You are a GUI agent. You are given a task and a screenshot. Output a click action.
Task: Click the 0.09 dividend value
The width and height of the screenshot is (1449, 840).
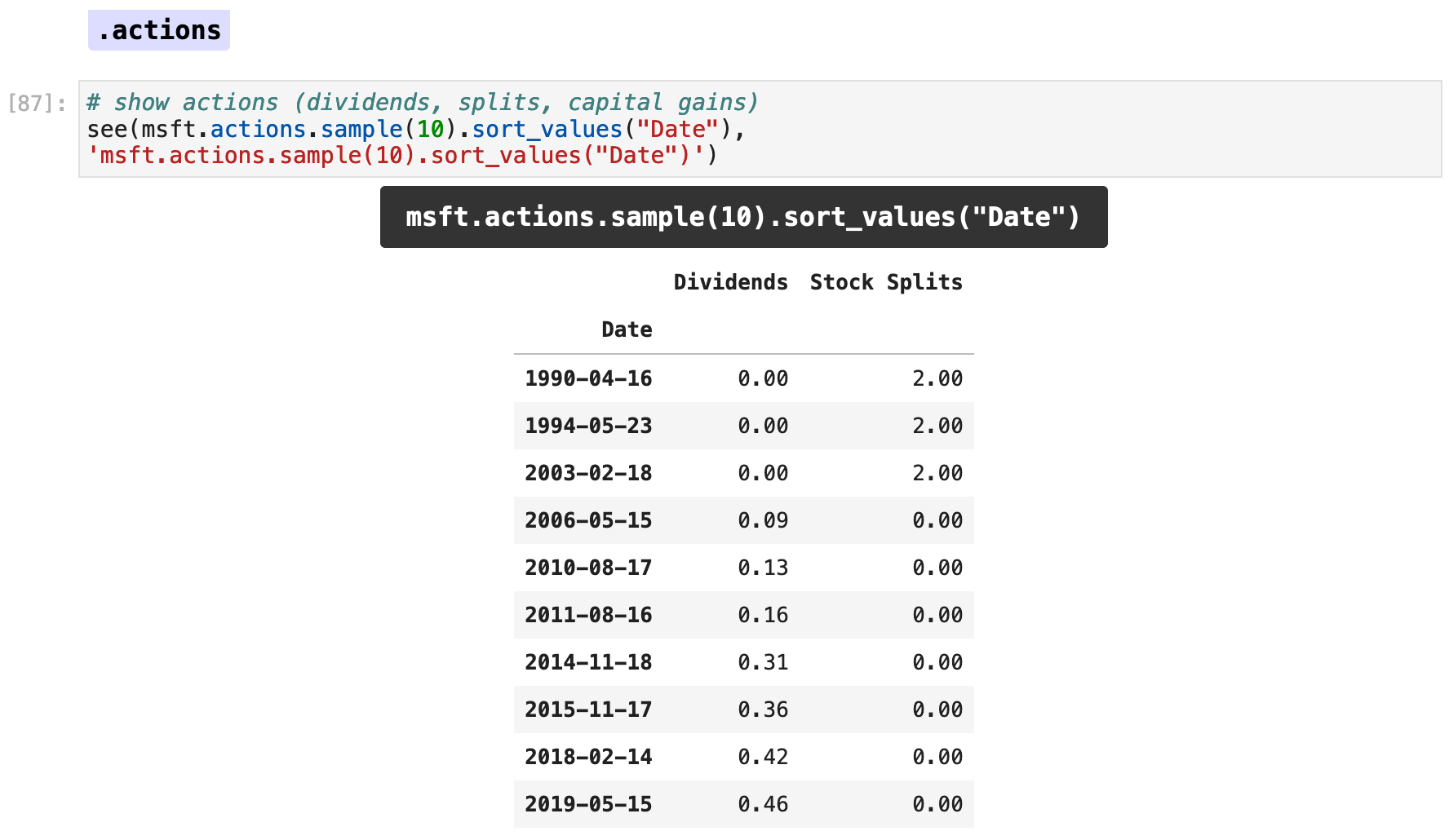coord(763,520)
